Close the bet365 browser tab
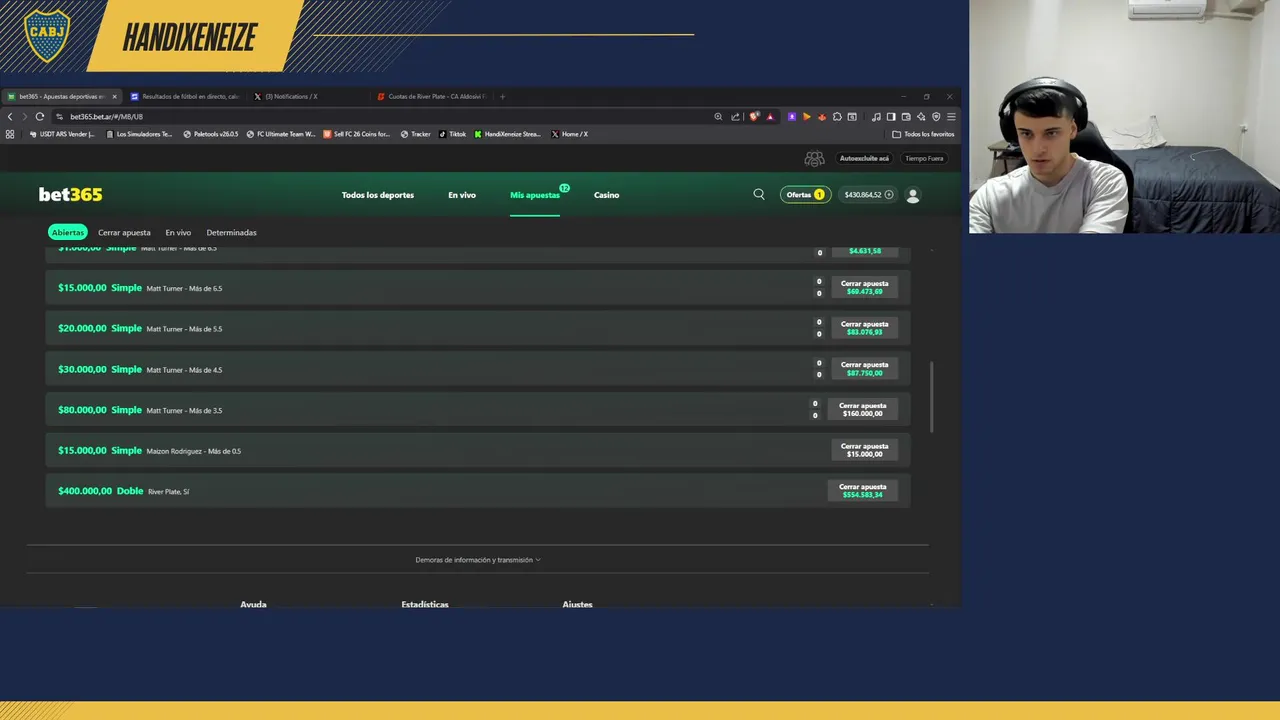This screenshot has height=720, width=1280. [x=114, y=97]
